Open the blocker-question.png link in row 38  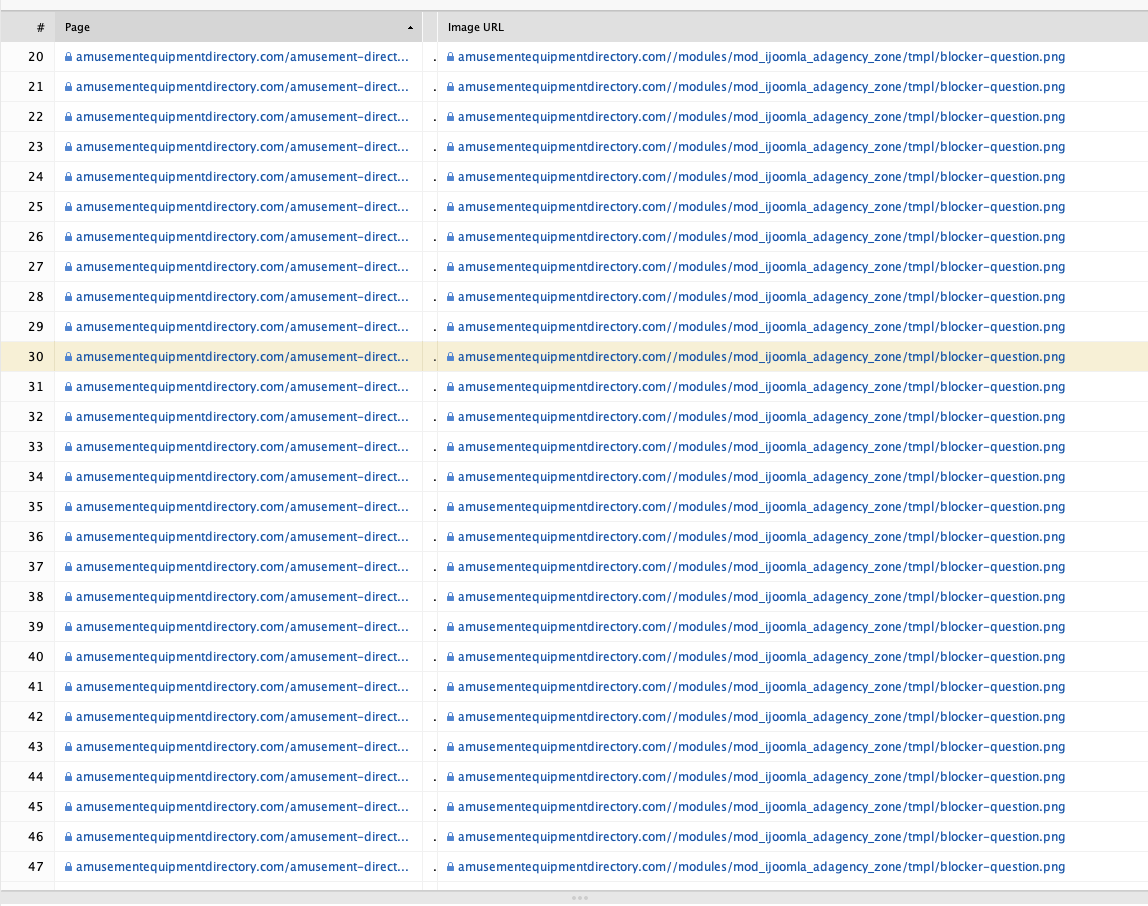(761, 597)
